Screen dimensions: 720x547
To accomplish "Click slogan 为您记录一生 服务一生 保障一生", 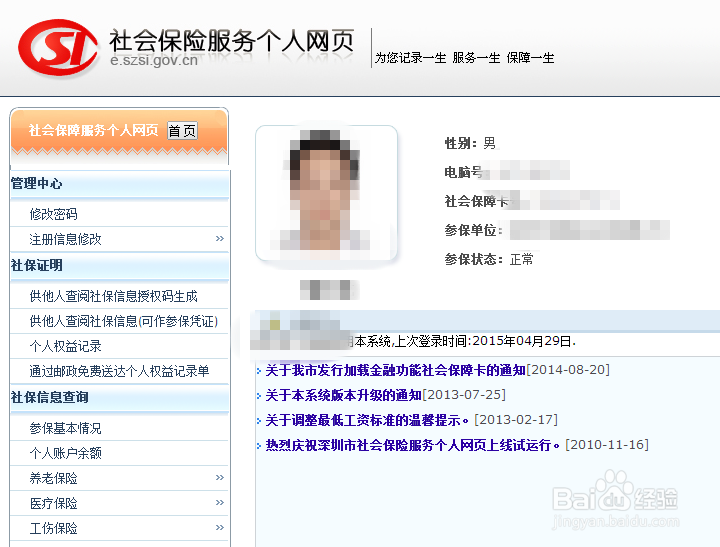I will [465, 58].
